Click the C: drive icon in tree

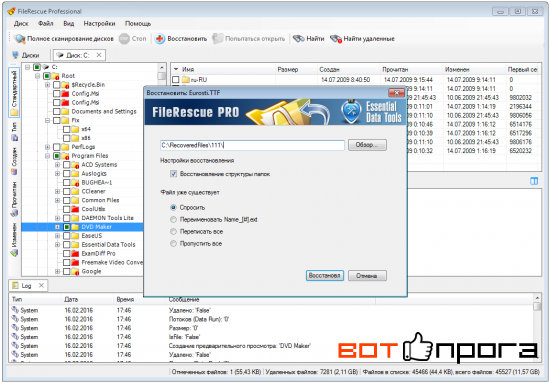point(46,67)
